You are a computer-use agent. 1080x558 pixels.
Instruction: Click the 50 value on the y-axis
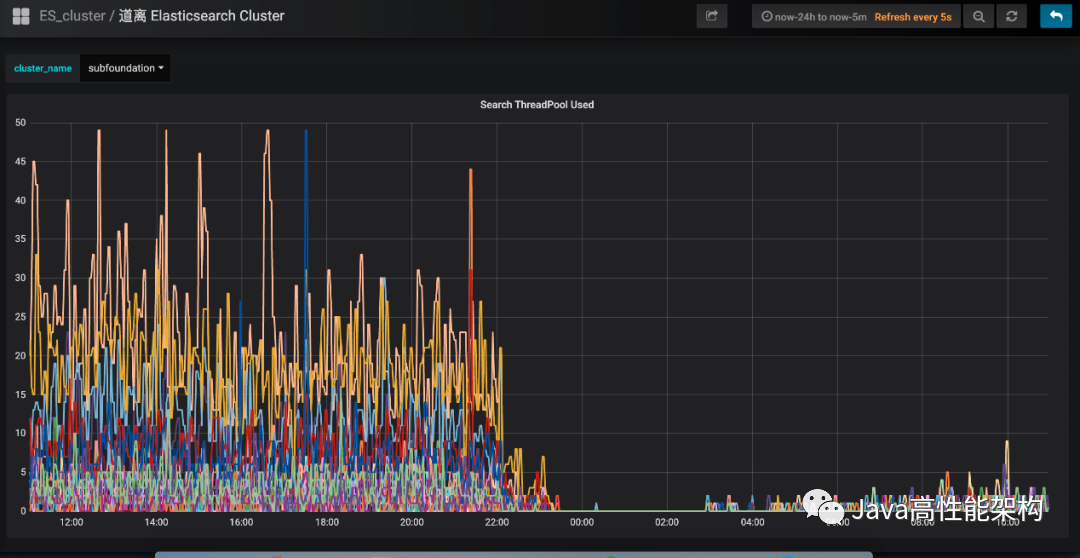(20, 123)
